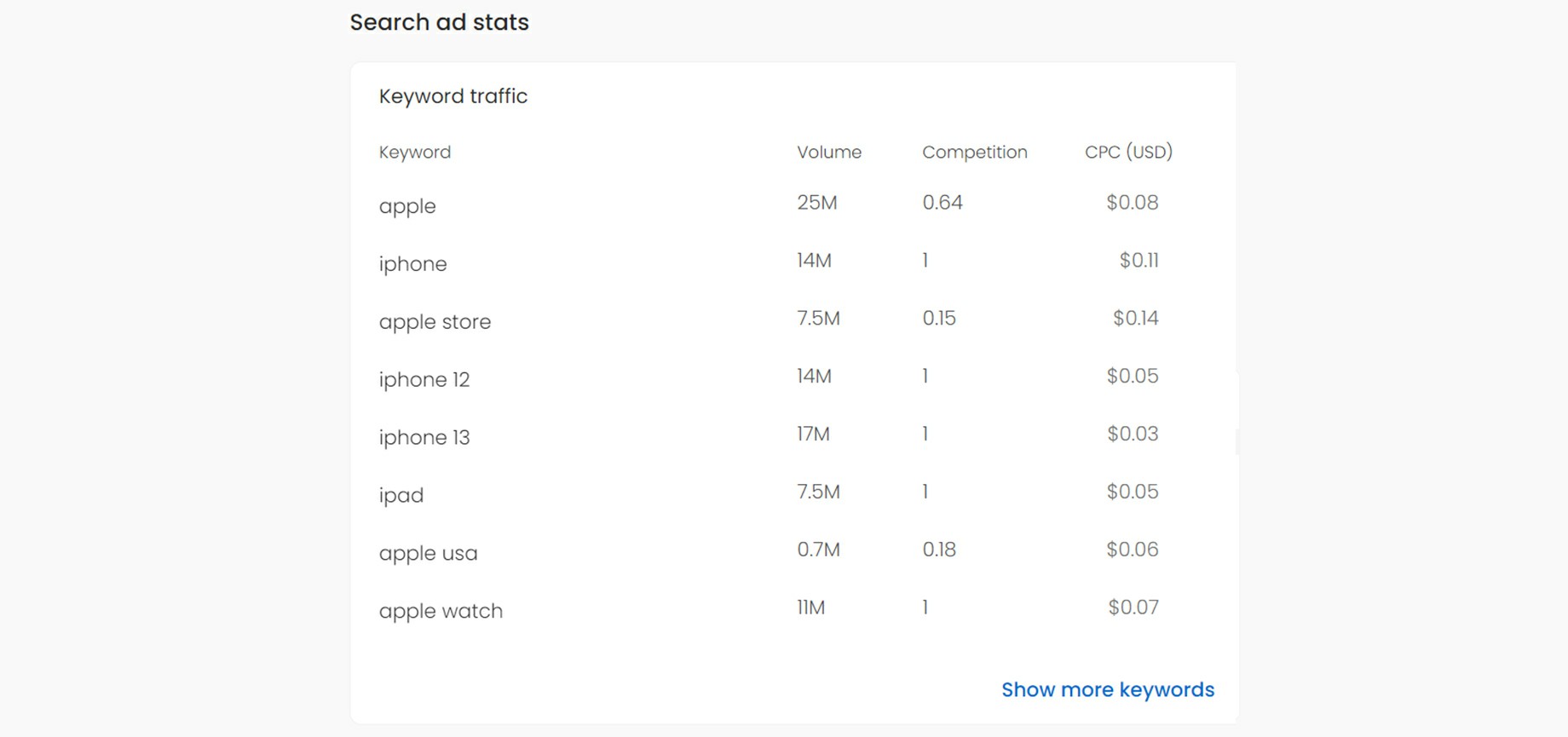Click the Volume column header

(829, 152)
